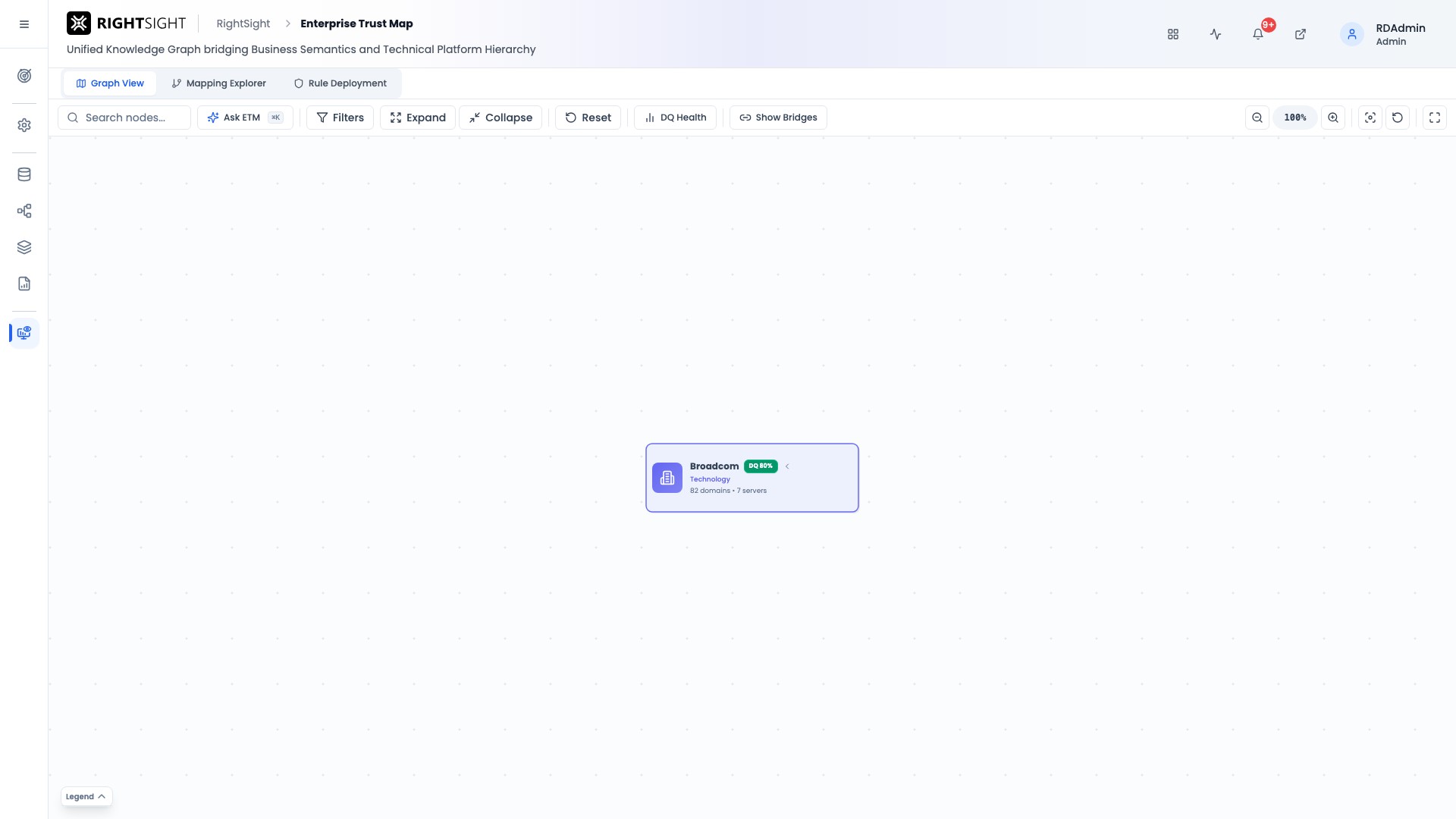Open the settings gear in sidebar
The height and width of the screenshot is (819, 1456).
[24, 125]
